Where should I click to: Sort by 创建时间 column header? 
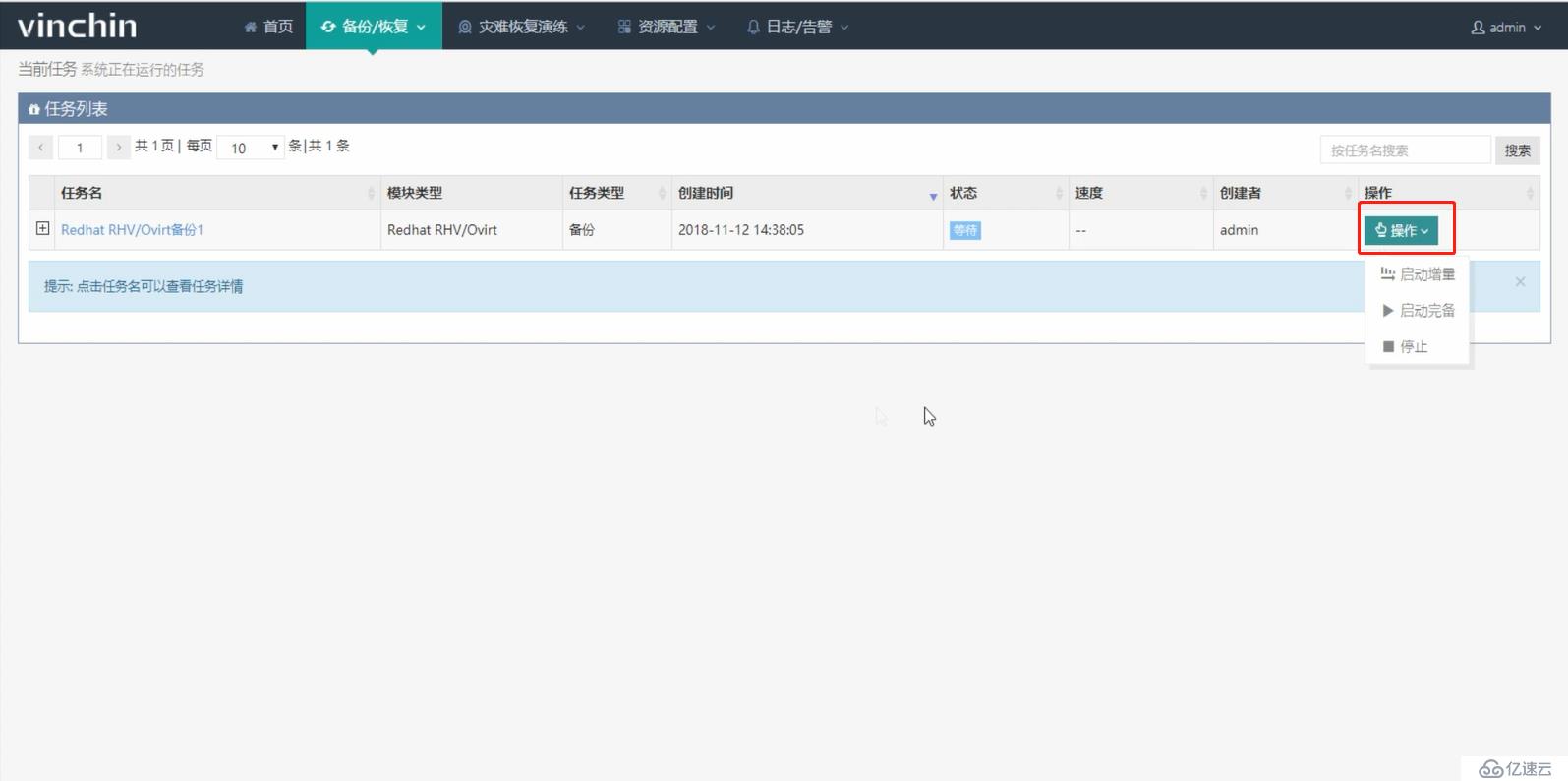tap(807, 193)
